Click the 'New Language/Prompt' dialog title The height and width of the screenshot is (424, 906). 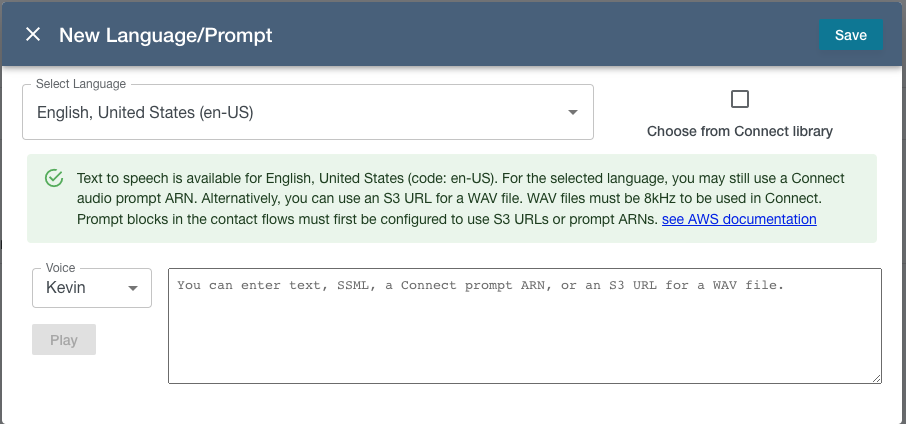point(166,35)
